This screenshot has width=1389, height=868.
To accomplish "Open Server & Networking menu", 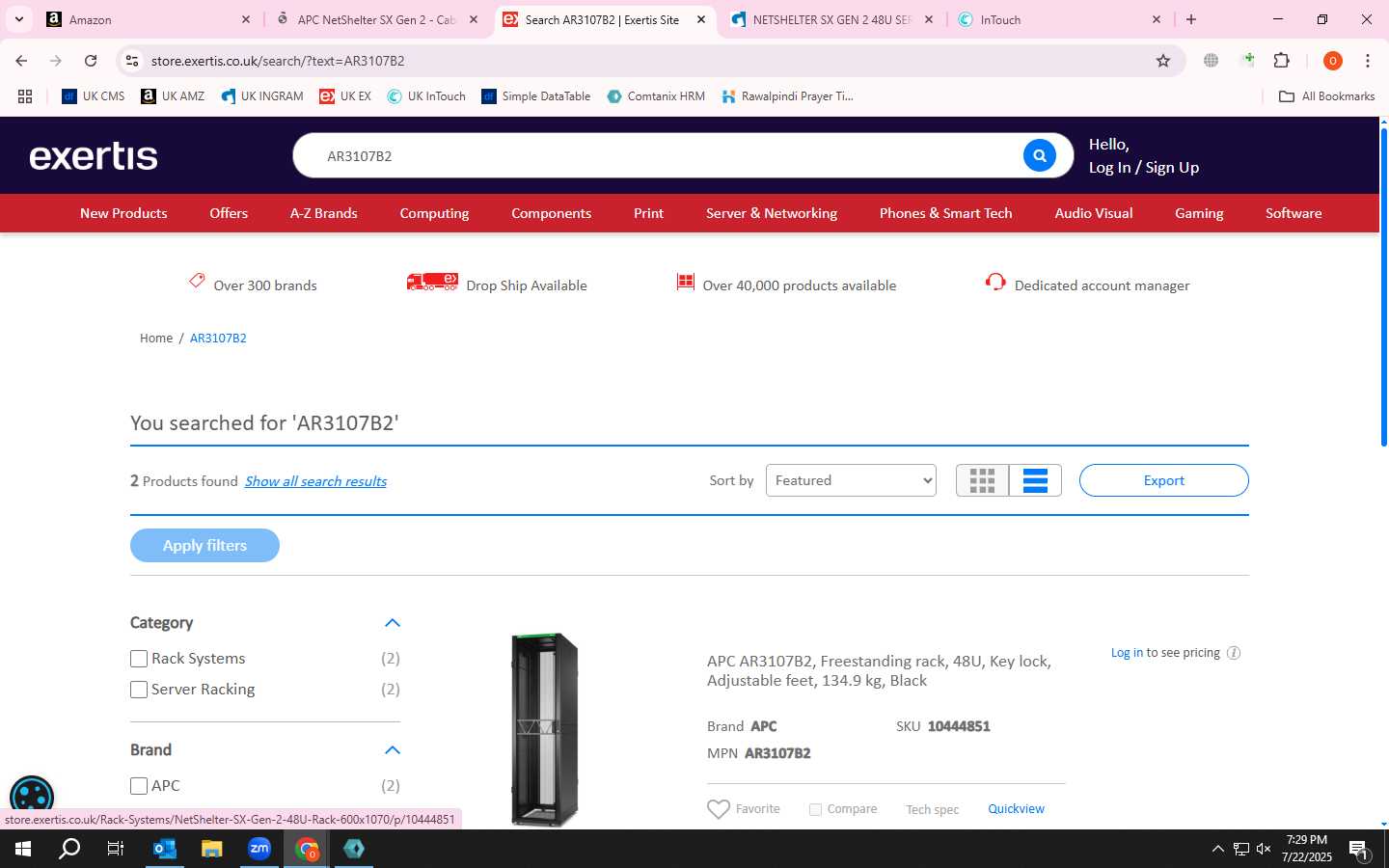I will tap(772, 213).
